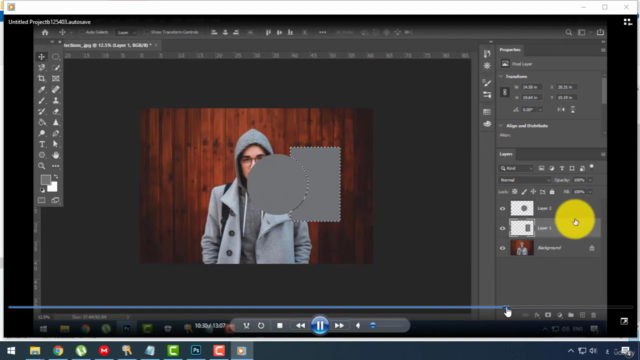Select the Sharpen tool
640x360 pixels.
(56, 122)
